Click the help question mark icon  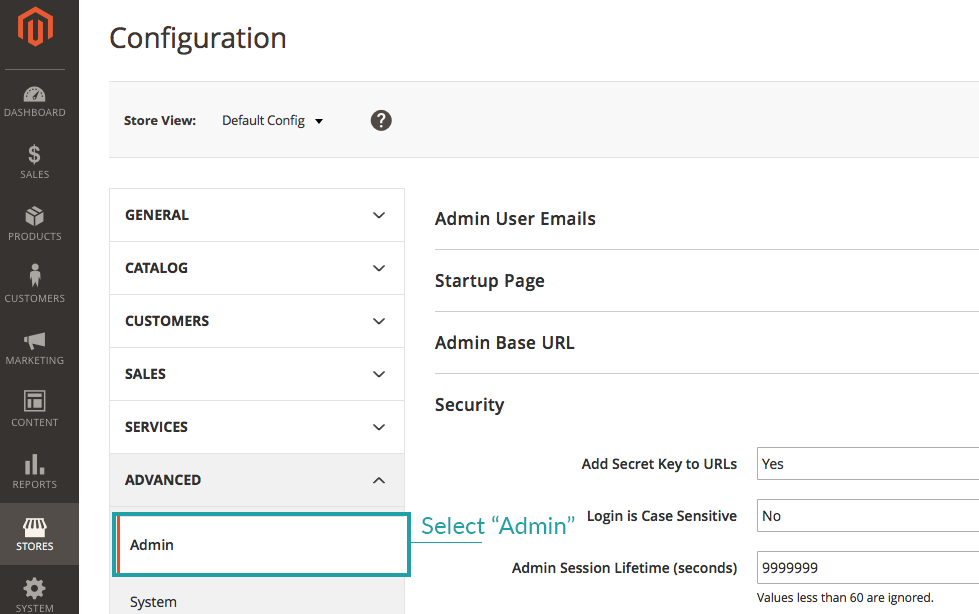381,120
